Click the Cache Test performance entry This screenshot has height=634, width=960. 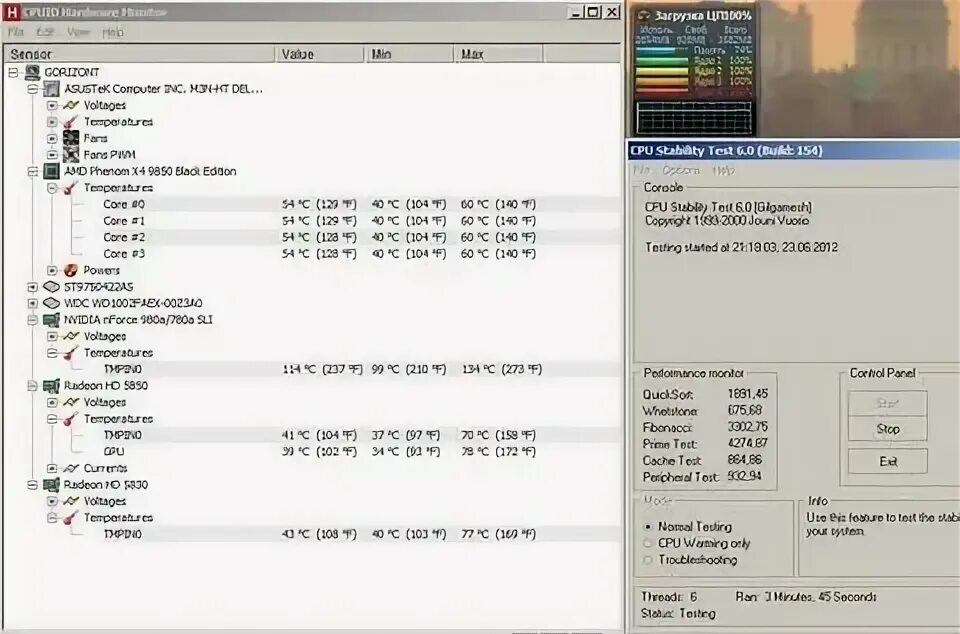point(702,460)
